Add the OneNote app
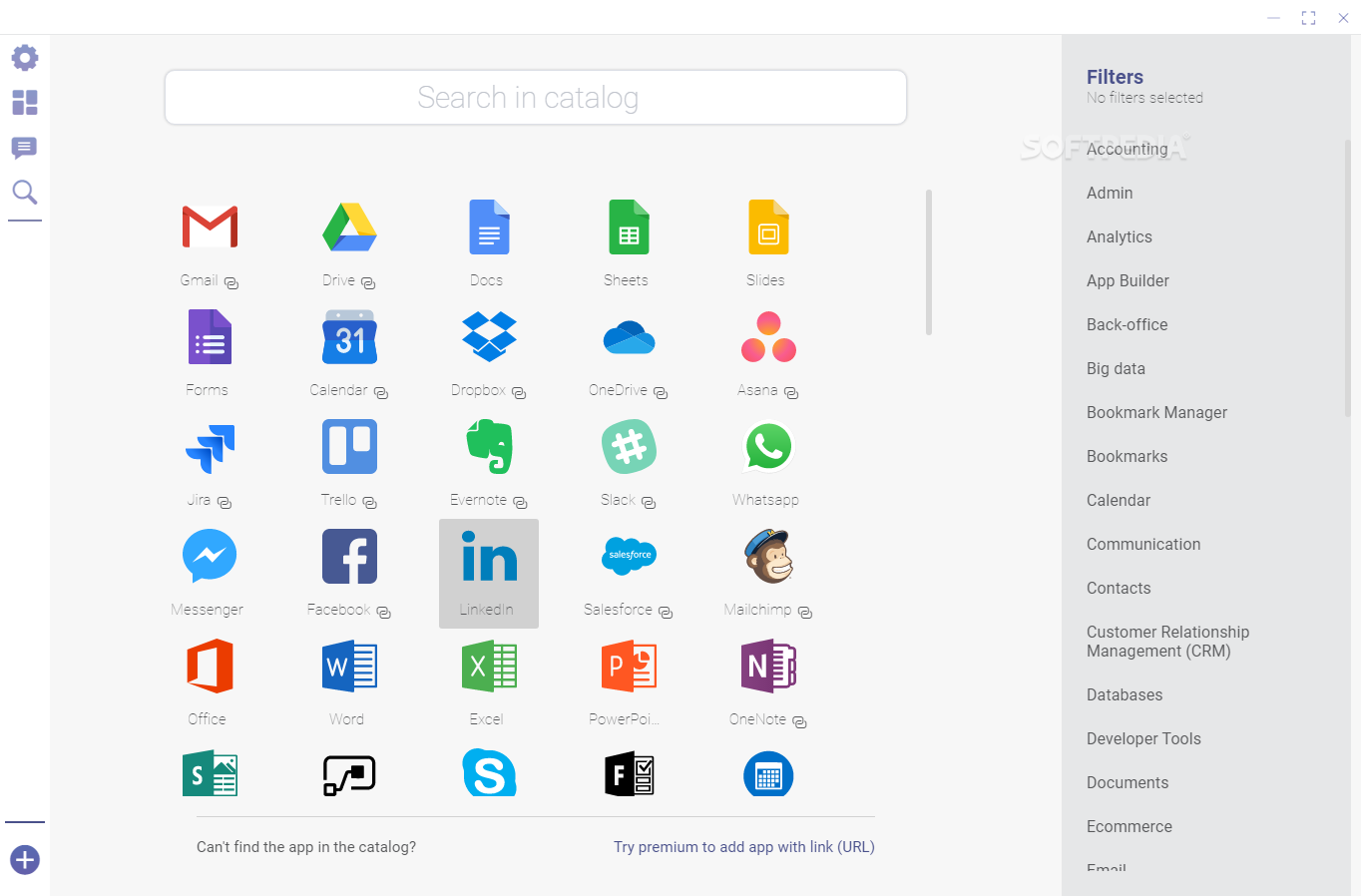This screenshot has width=1361, height=896. [x=768, y=667]
